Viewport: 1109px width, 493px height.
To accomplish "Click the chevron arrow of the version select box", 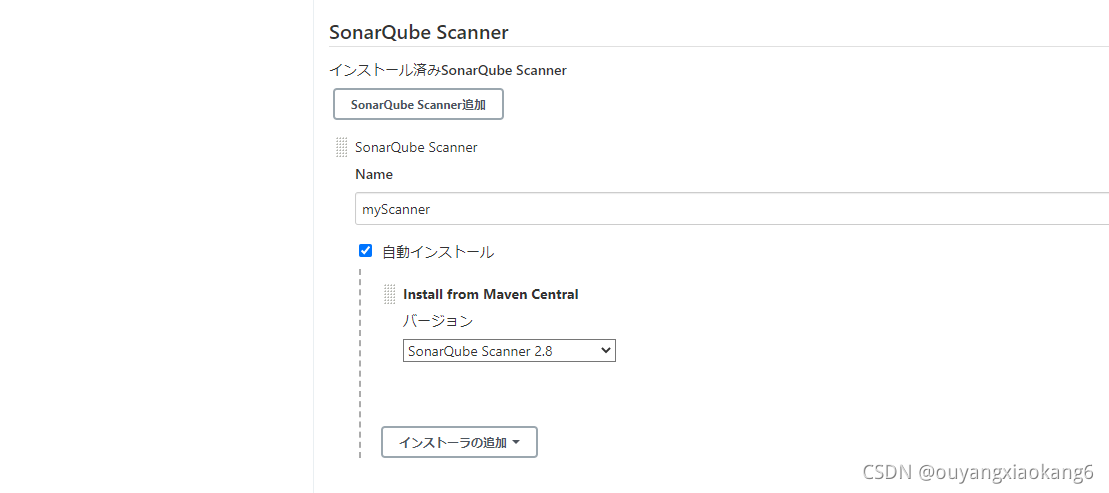I will coord(605,350).
